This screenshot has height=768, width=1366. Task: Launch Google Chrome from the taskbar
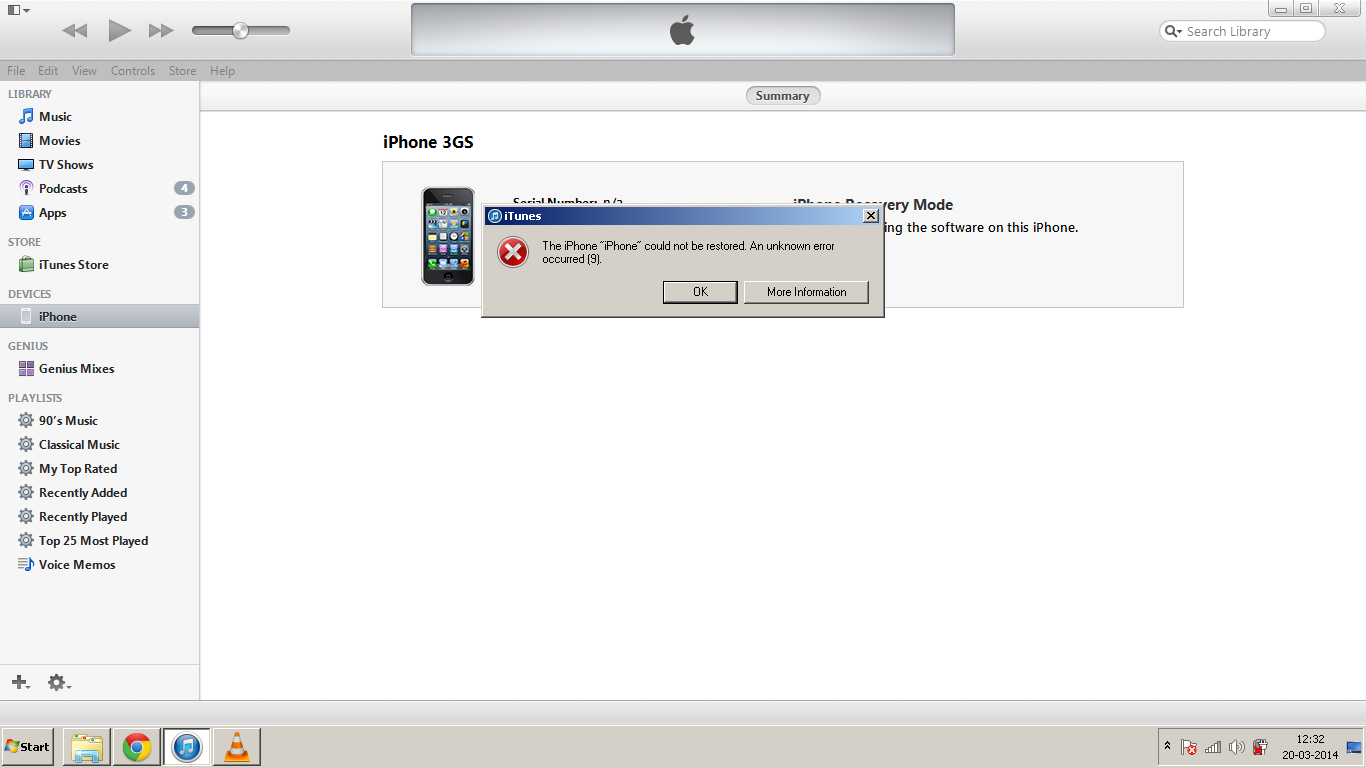coord(137,747)
